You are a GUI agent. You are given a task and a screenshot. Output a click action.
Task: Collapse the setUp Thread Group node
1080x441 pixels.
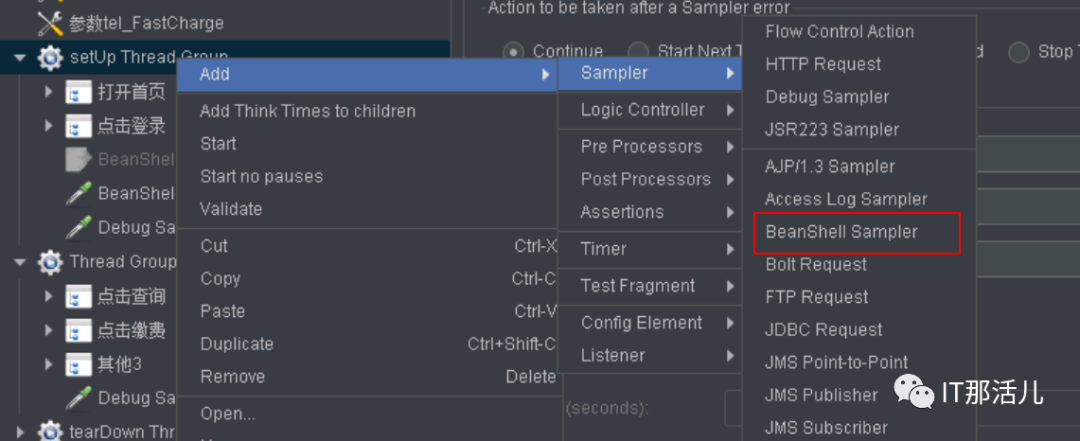tap(20, 58)
